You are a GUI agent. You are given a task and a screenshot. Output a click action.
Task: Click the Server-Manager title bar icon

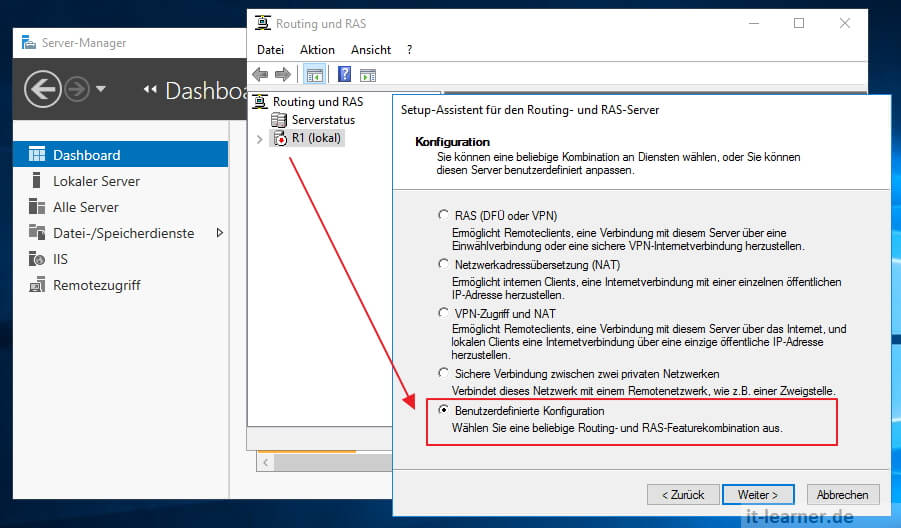coord(29,43)
